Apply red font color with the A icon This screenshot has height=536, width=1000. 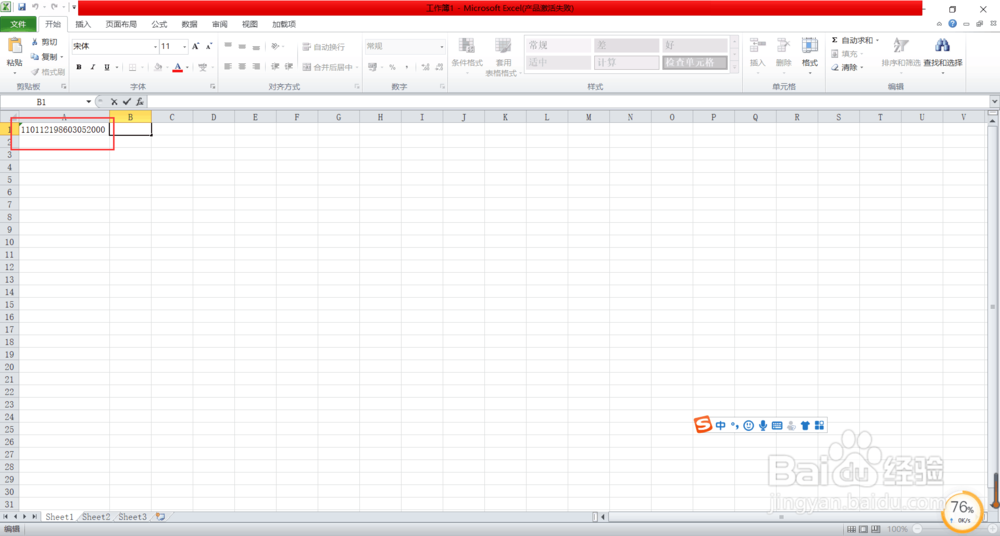click(x=178, y=67)
